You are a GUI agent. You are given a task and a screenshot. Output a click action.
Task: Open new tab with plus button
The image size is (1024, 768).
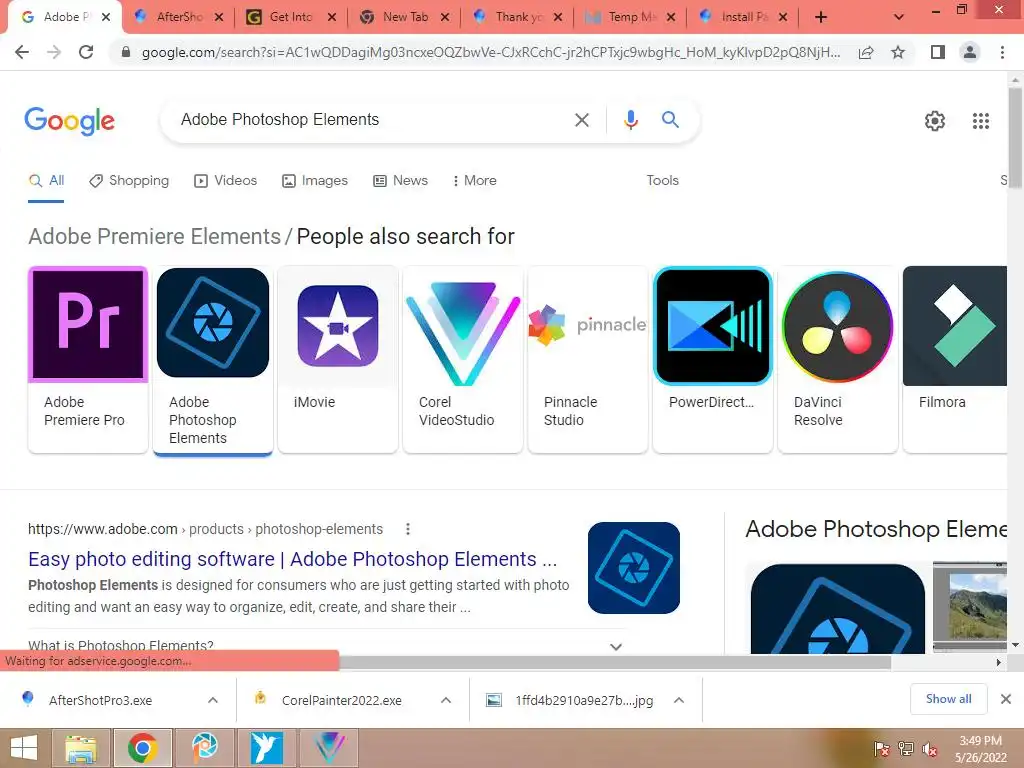coord(821,18)
